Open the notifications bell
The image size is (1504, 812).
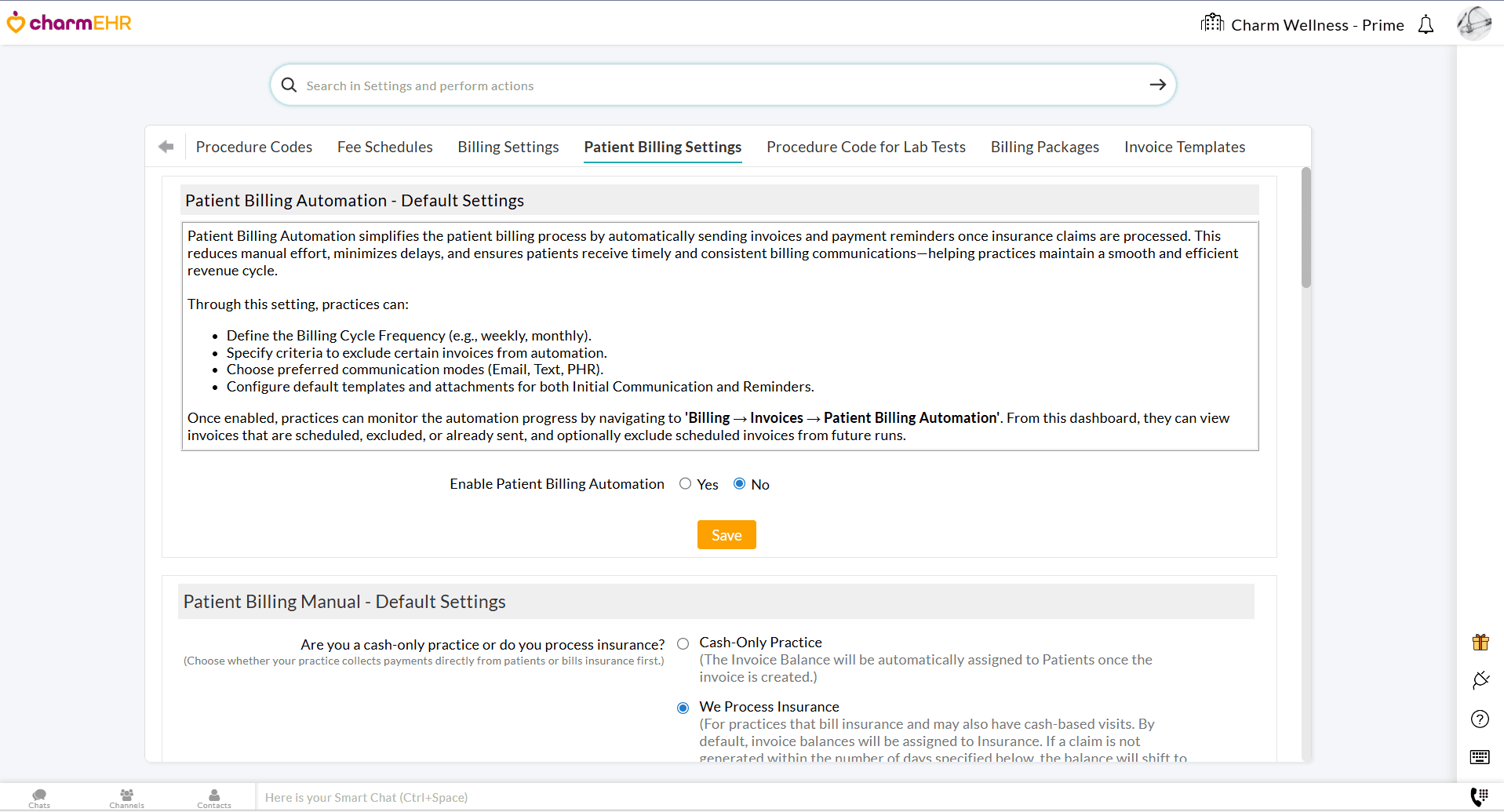pyautogui.click(x=1426, y=24)
